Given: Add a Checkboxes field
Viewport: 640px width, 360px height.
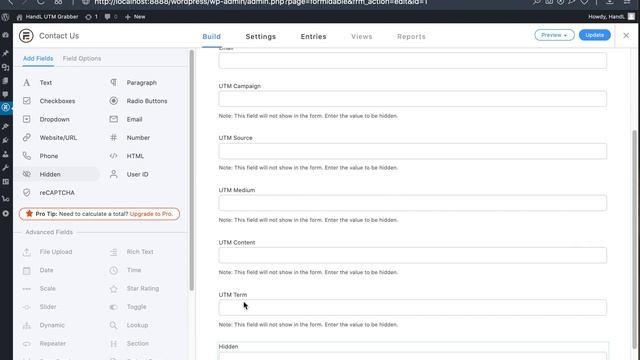Looking at the screenshot, I should click(57, 101).
